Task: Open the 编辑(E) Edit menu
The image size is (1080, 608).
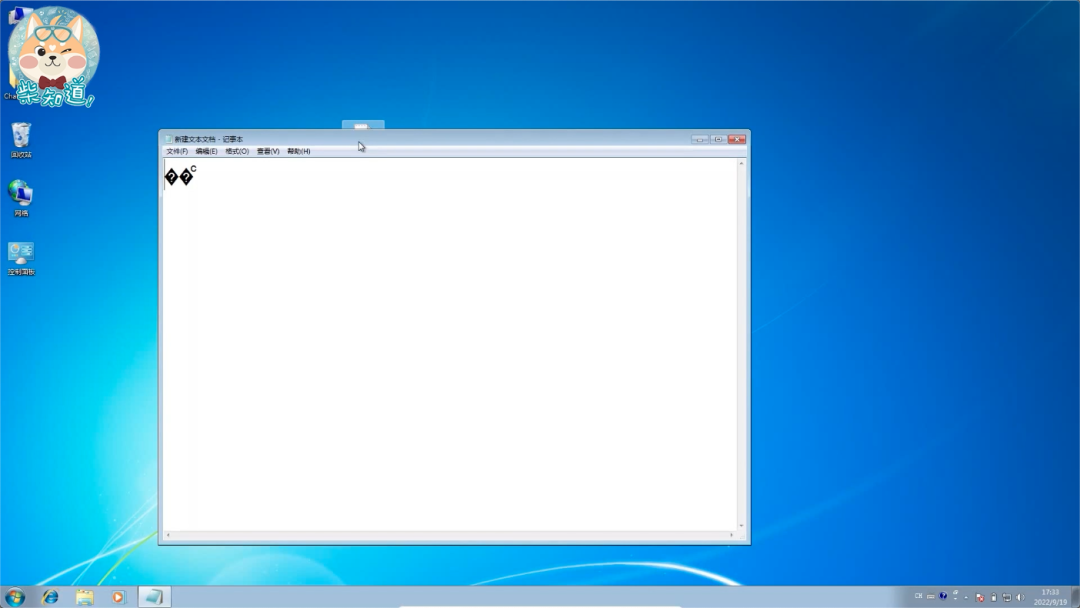Action: [206, 151]
